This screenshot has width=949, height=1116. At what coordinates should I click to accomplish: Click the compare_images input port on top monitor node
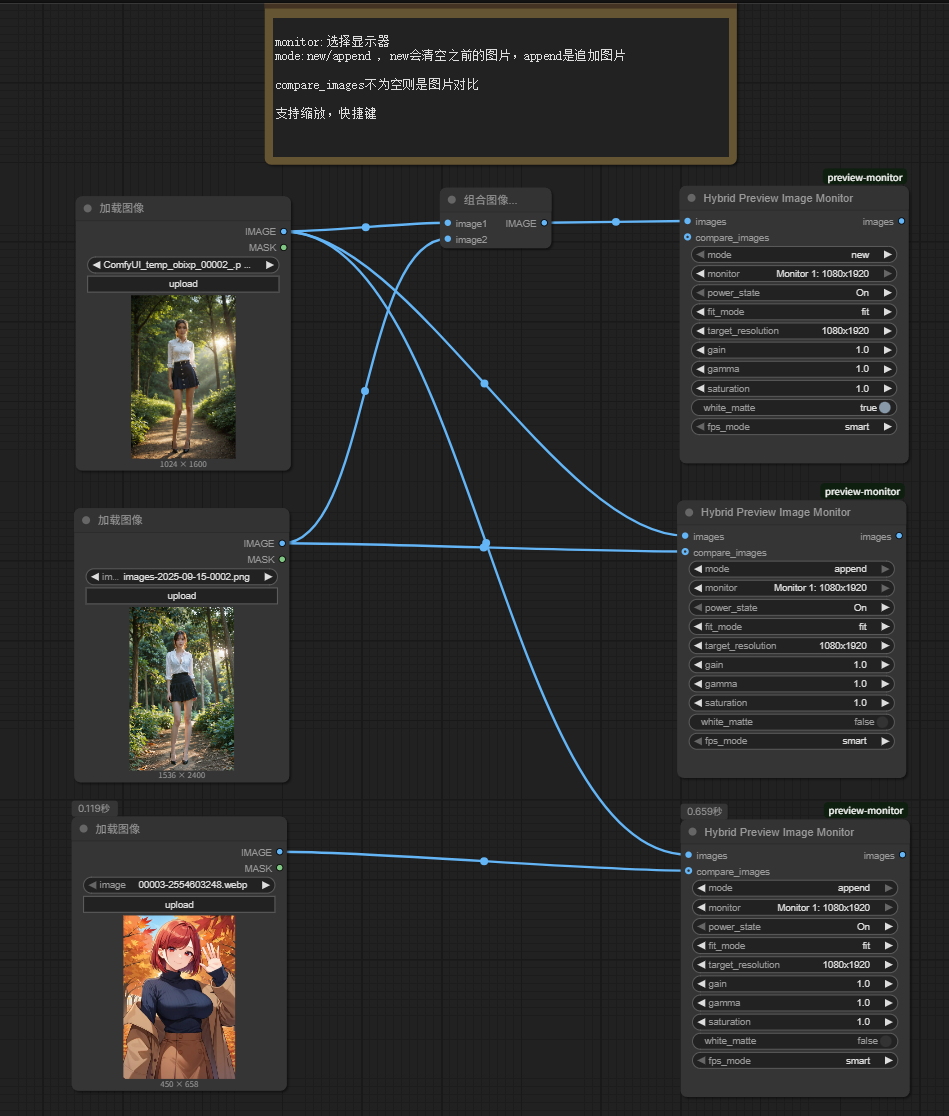pos(688,237)
